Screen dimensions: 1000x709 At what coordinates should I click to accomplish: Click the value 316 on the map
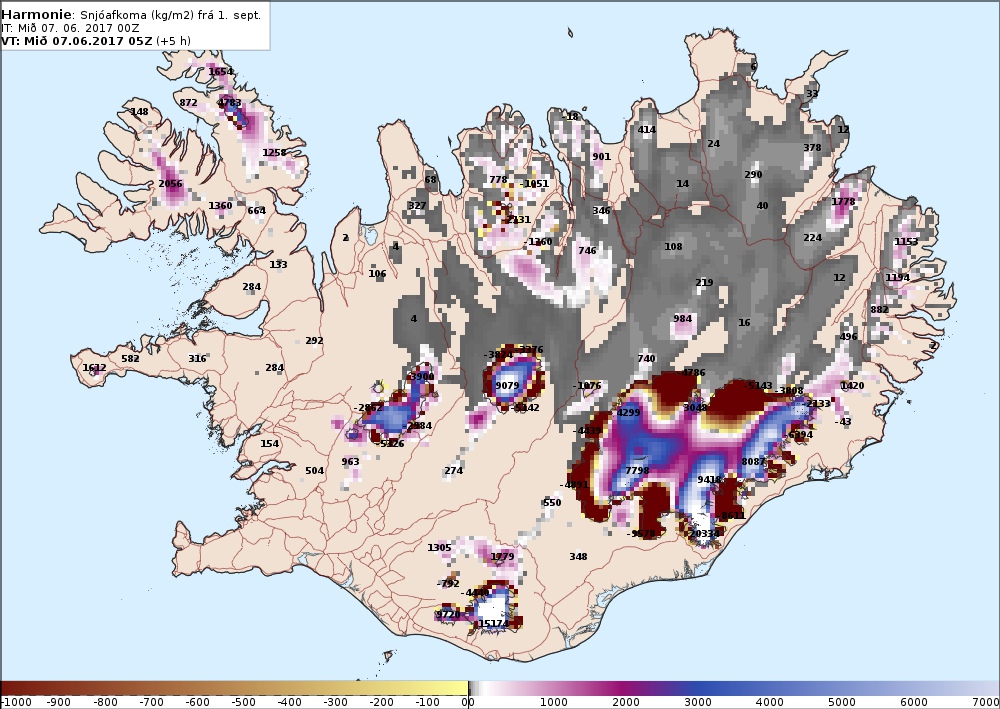pos(197,358)
